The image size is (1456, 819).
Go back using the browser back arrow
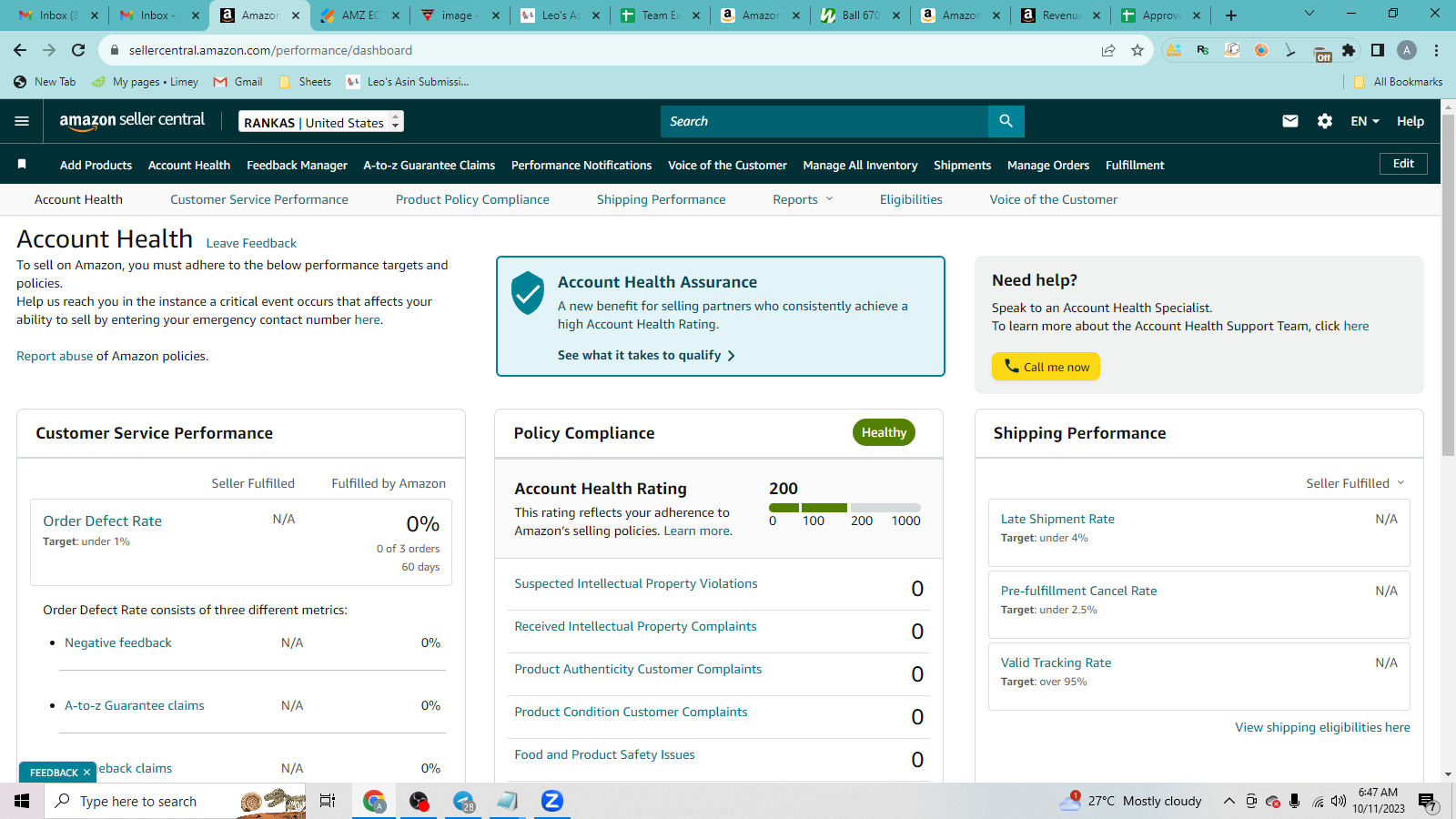20,50
